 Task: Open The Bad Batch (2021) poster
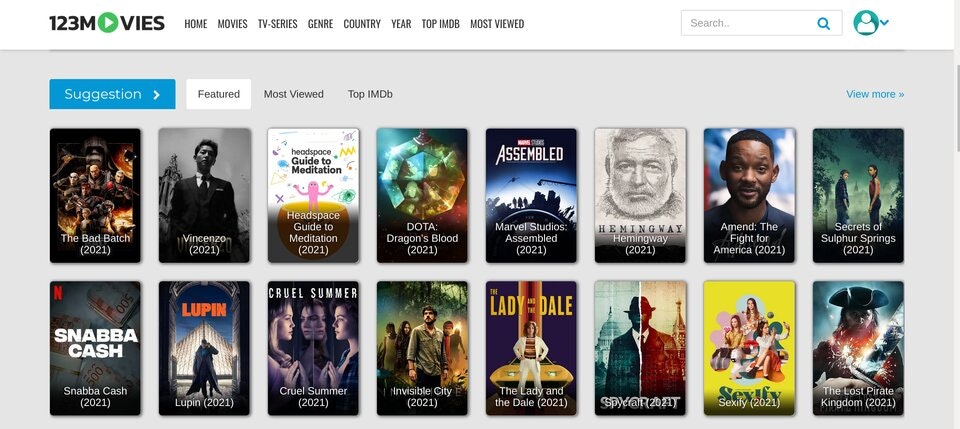click(95, 195)
